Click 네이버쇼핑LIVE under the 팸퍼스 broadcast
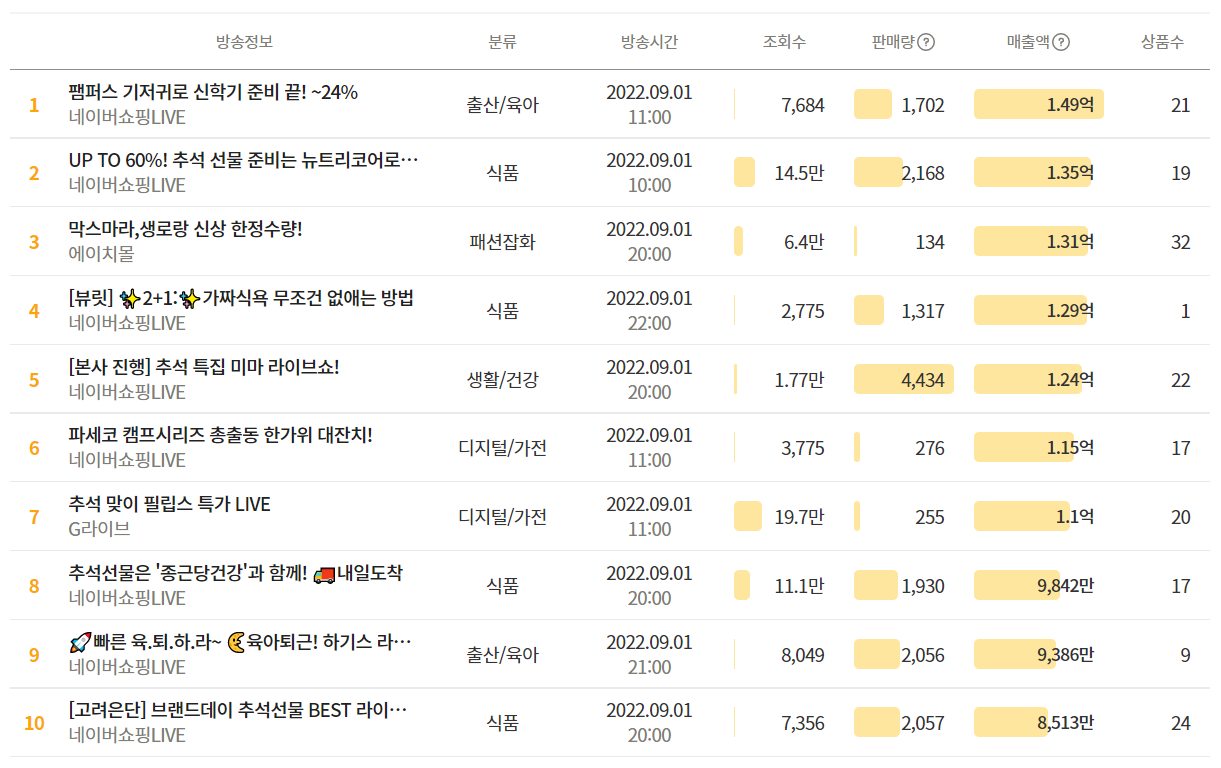This screenshot has height=768, width=1221. point(127,117)
